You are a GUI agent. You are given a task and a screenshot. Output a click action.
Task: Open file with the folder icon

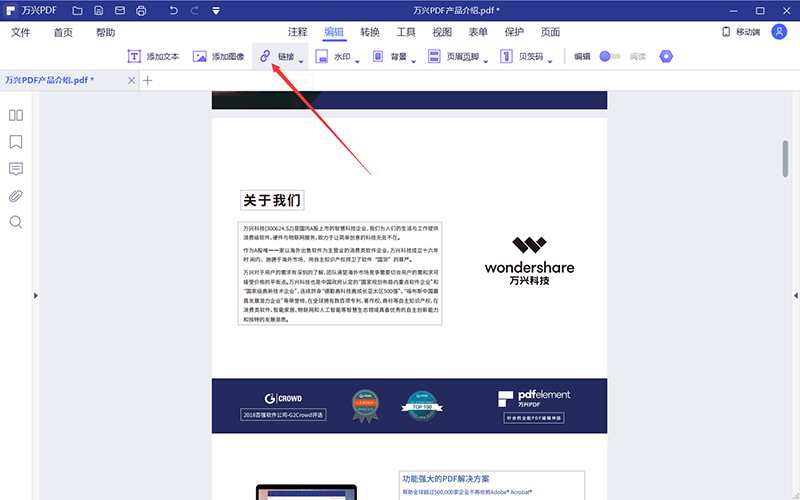pyautogui.click(x=77, y=10)
